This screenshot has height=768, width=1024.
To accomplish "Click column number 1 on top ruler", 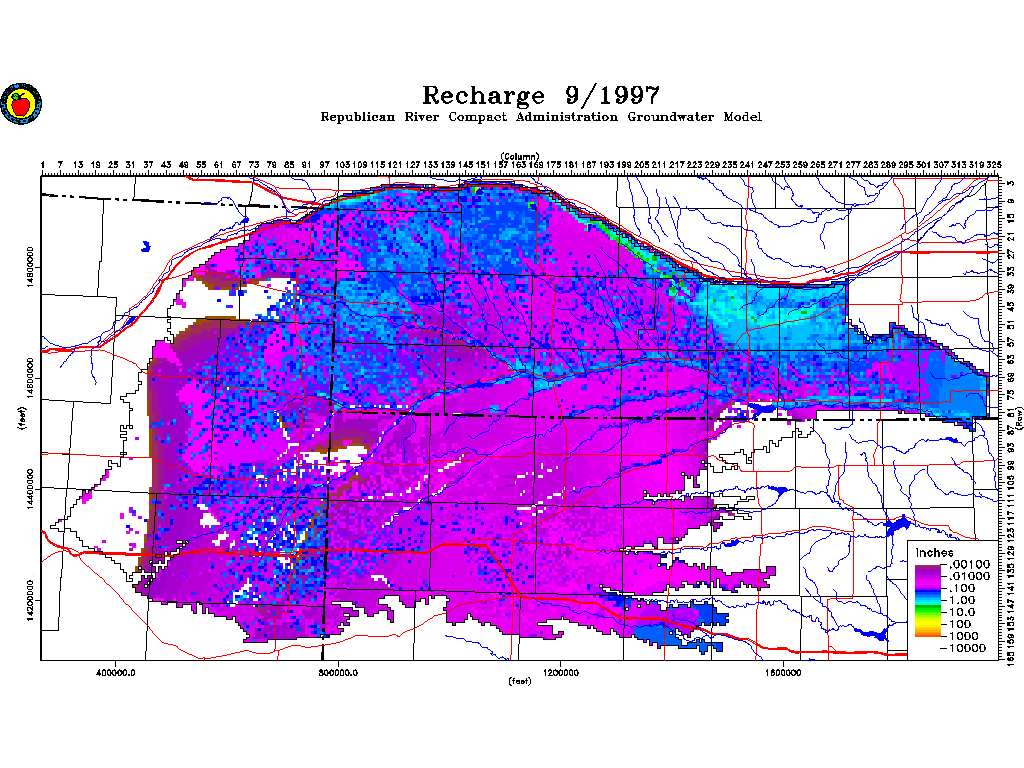I will tap(43, 164).
